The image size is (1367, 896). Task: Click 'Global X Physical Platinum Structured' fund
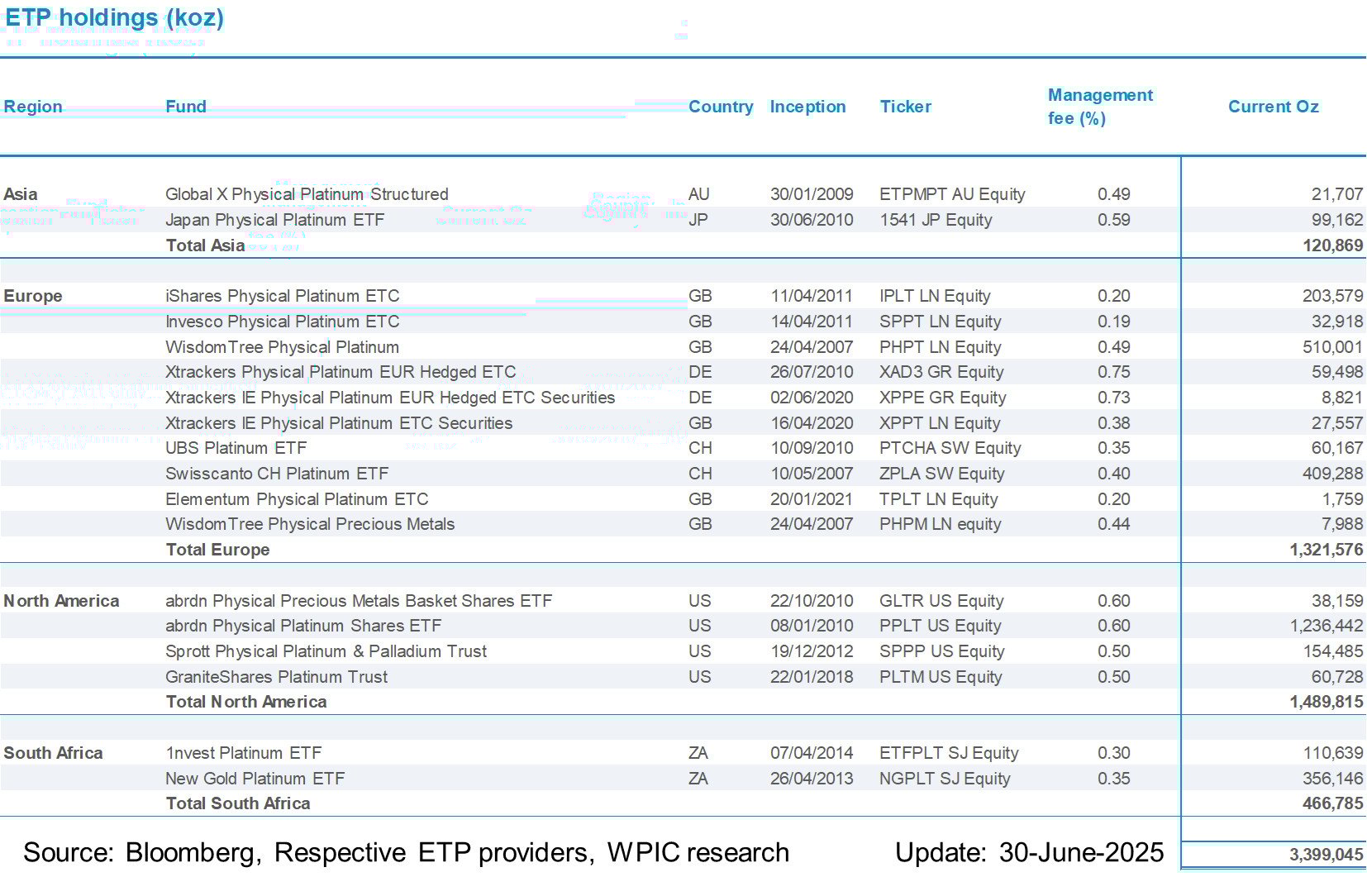point(307,194)
